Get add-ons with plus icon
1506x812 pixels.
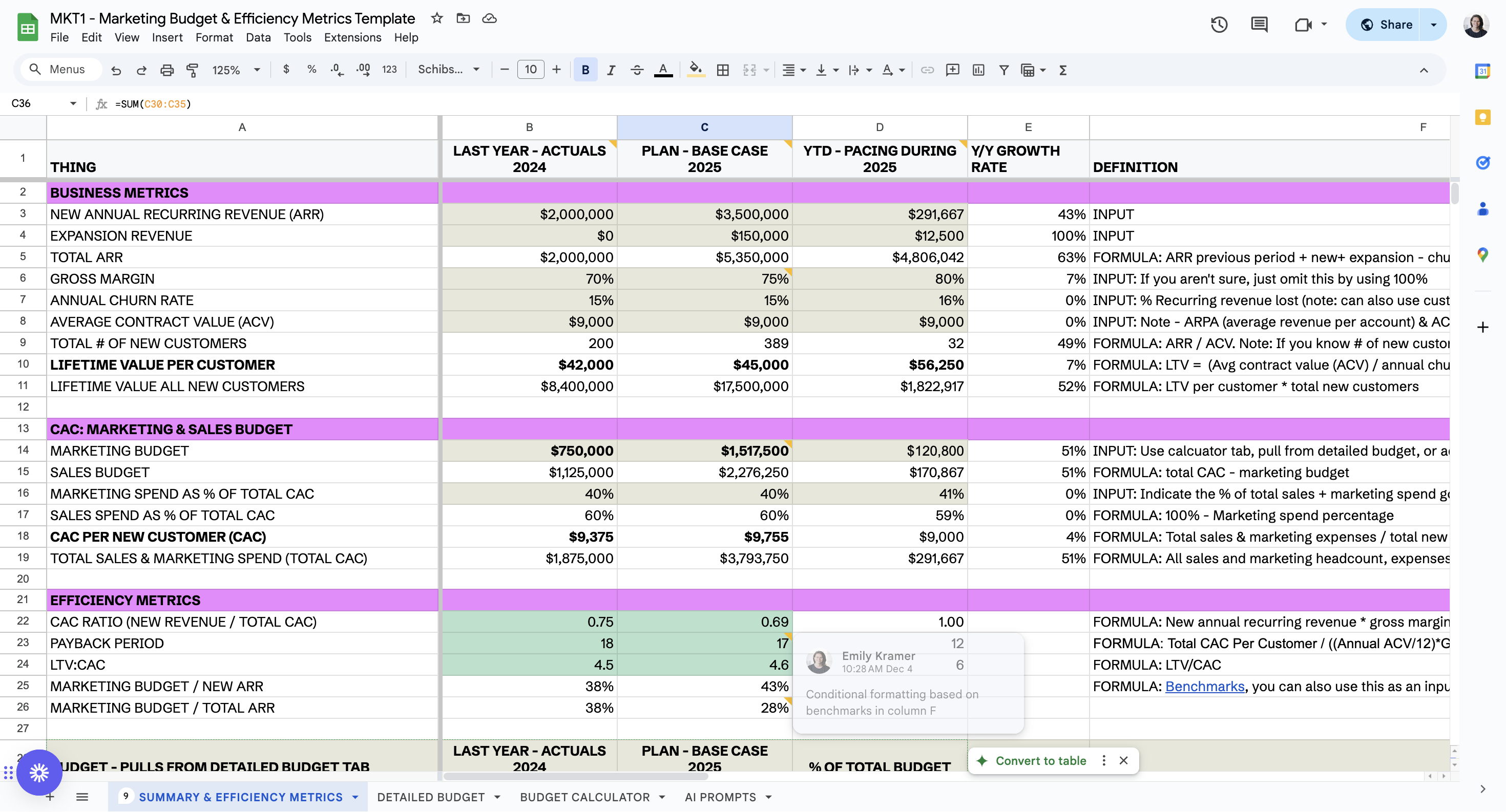click(x=1482, y=327)
